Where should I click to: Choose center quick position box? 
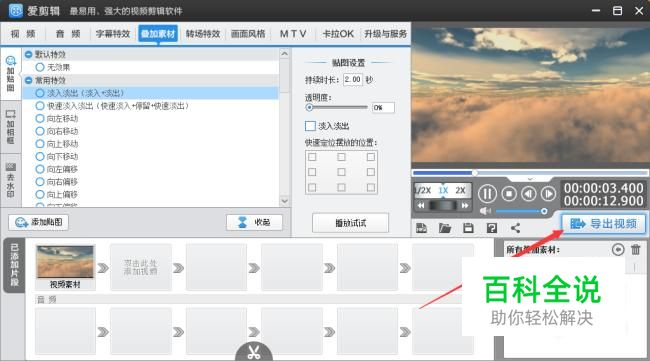(341, 172)
